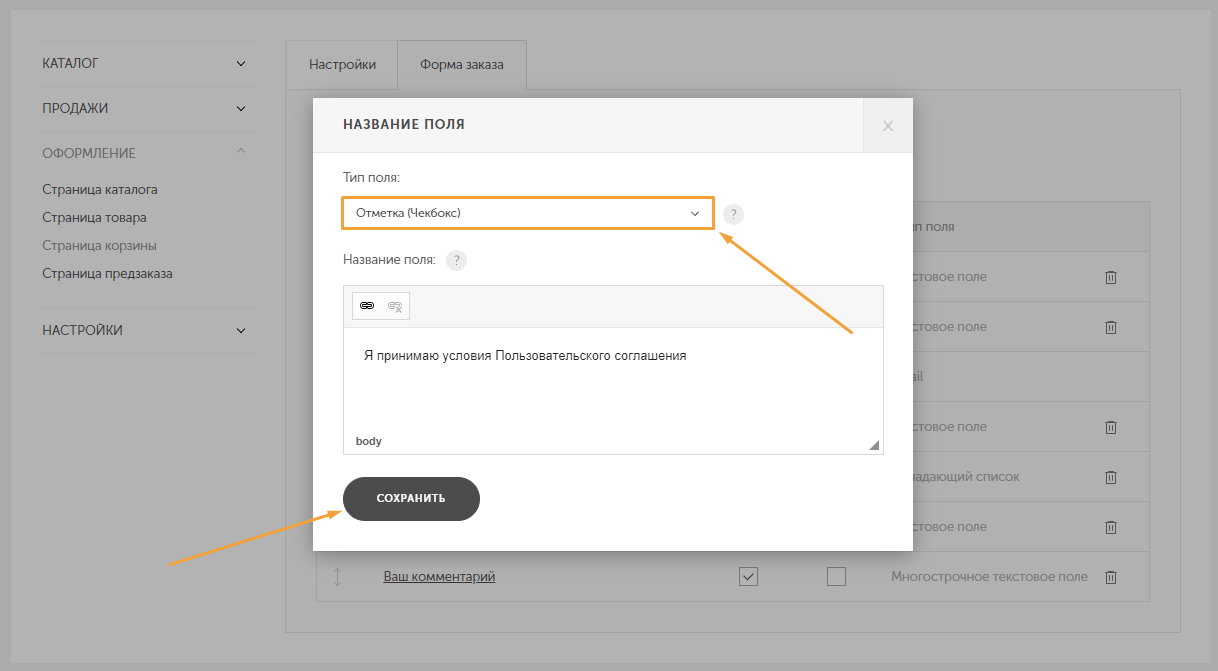Open the Тип поля dropdown
Viewport: 1218px width, 671px height.
pos(528,213)
